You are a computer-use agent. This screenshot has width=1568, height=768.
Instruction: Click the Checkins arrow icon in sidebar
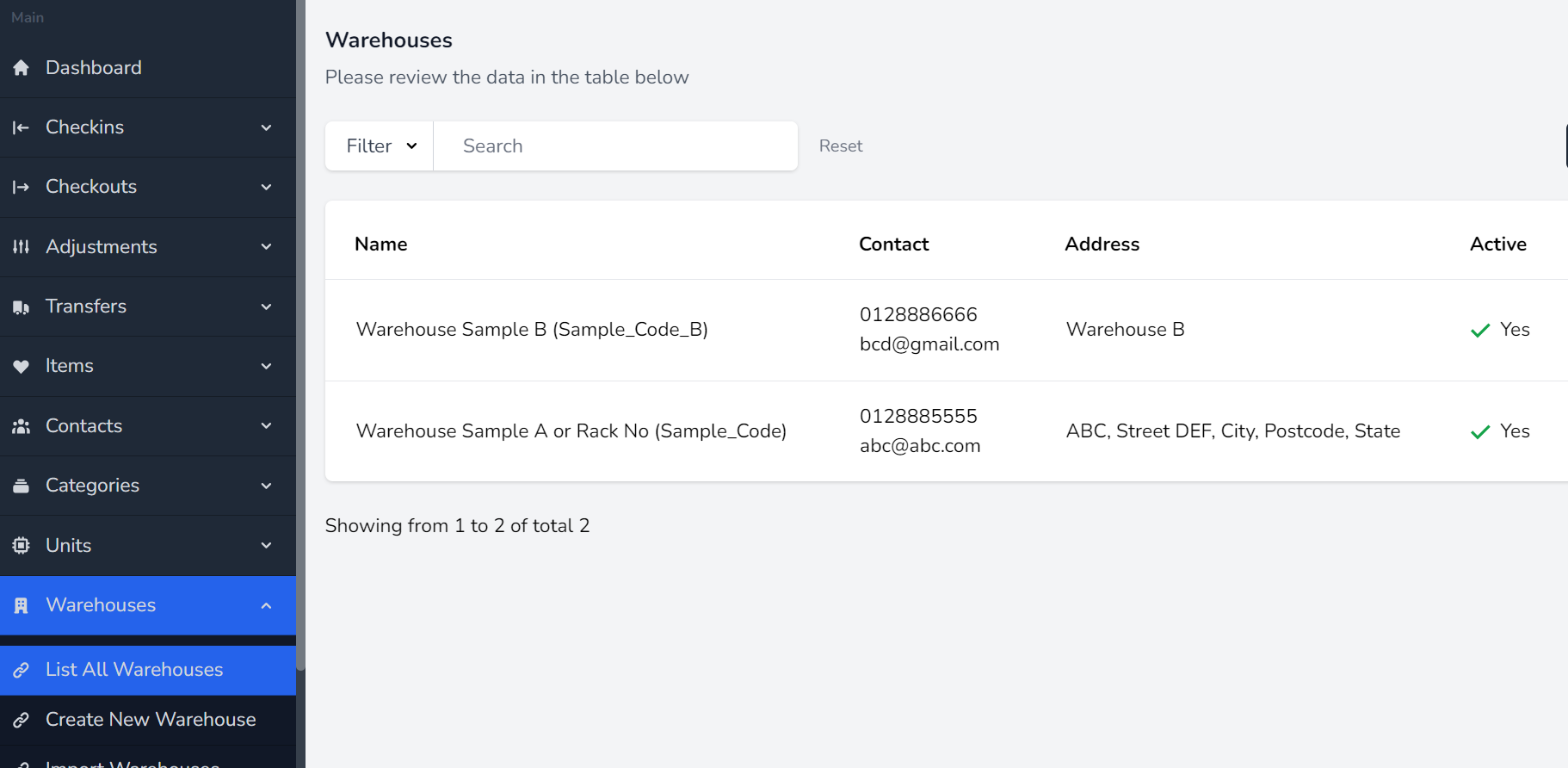point(22,127)
